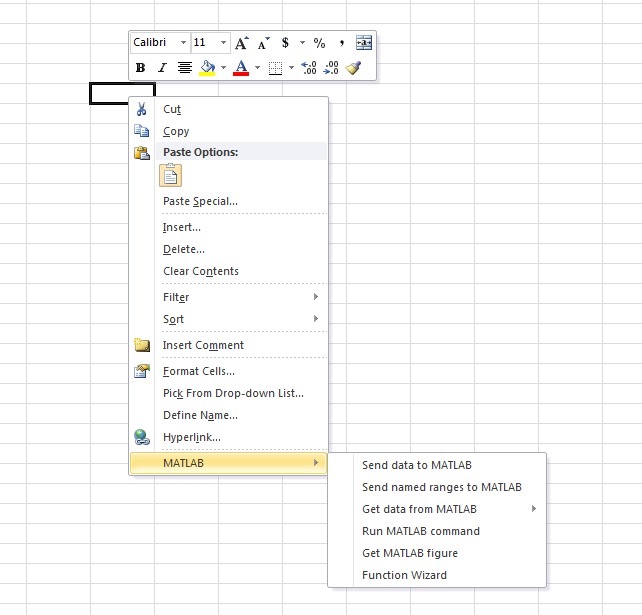The width and height of the screenshot is (642, 615).
Task: Apply yellow fill color bucket
Action: pos(207,68)
